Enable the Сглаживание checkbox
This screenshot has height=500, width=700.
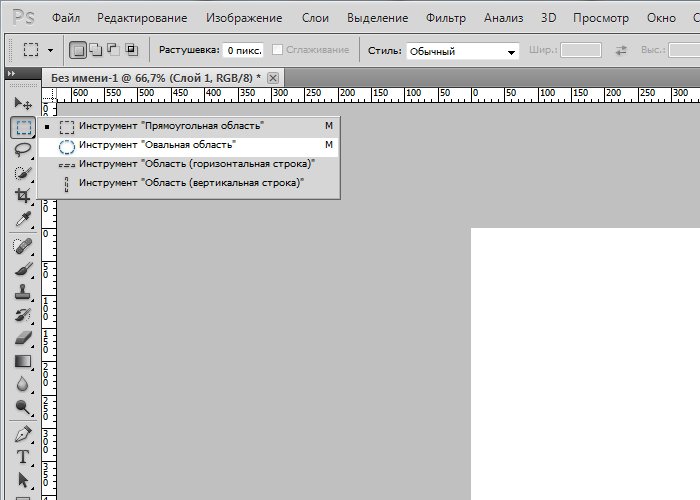tap(277, 50)
